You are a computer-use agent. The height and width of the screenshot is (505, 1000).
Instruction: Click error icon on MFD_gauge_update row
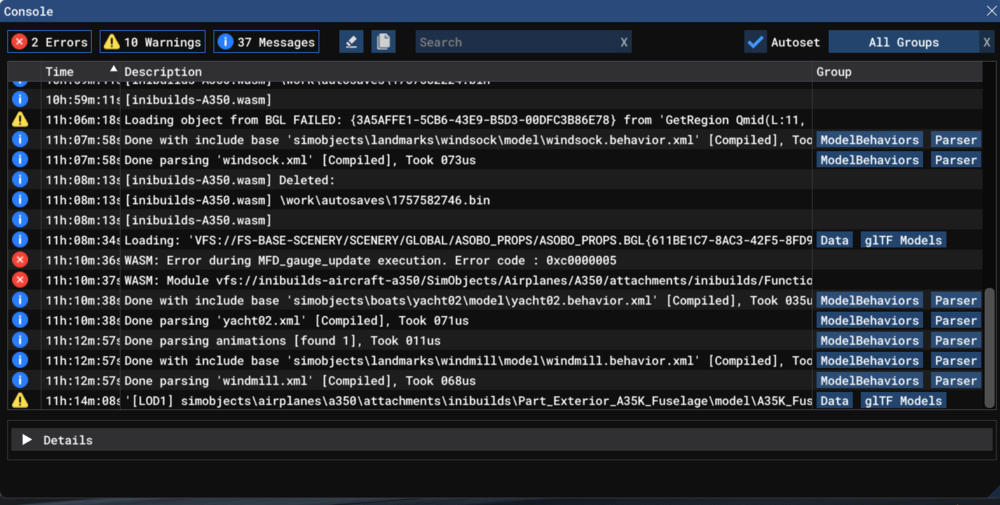tap(20, 260)
